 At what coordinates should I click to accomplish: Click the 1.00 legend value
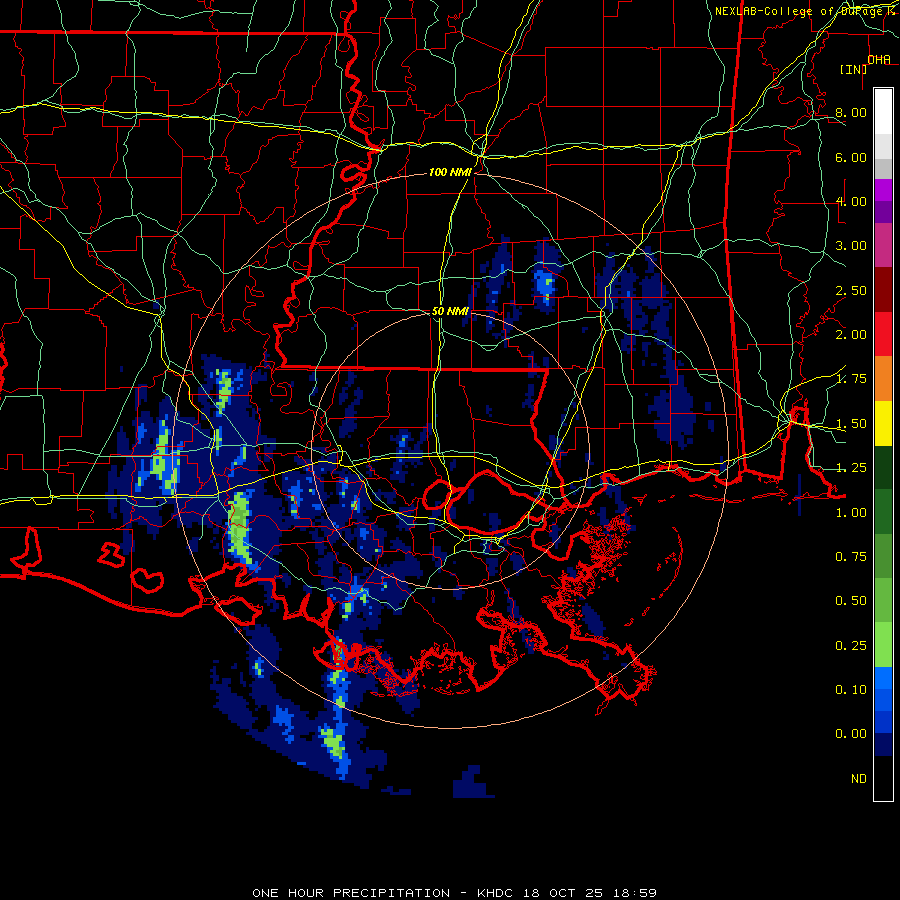[x=851, y=513]
